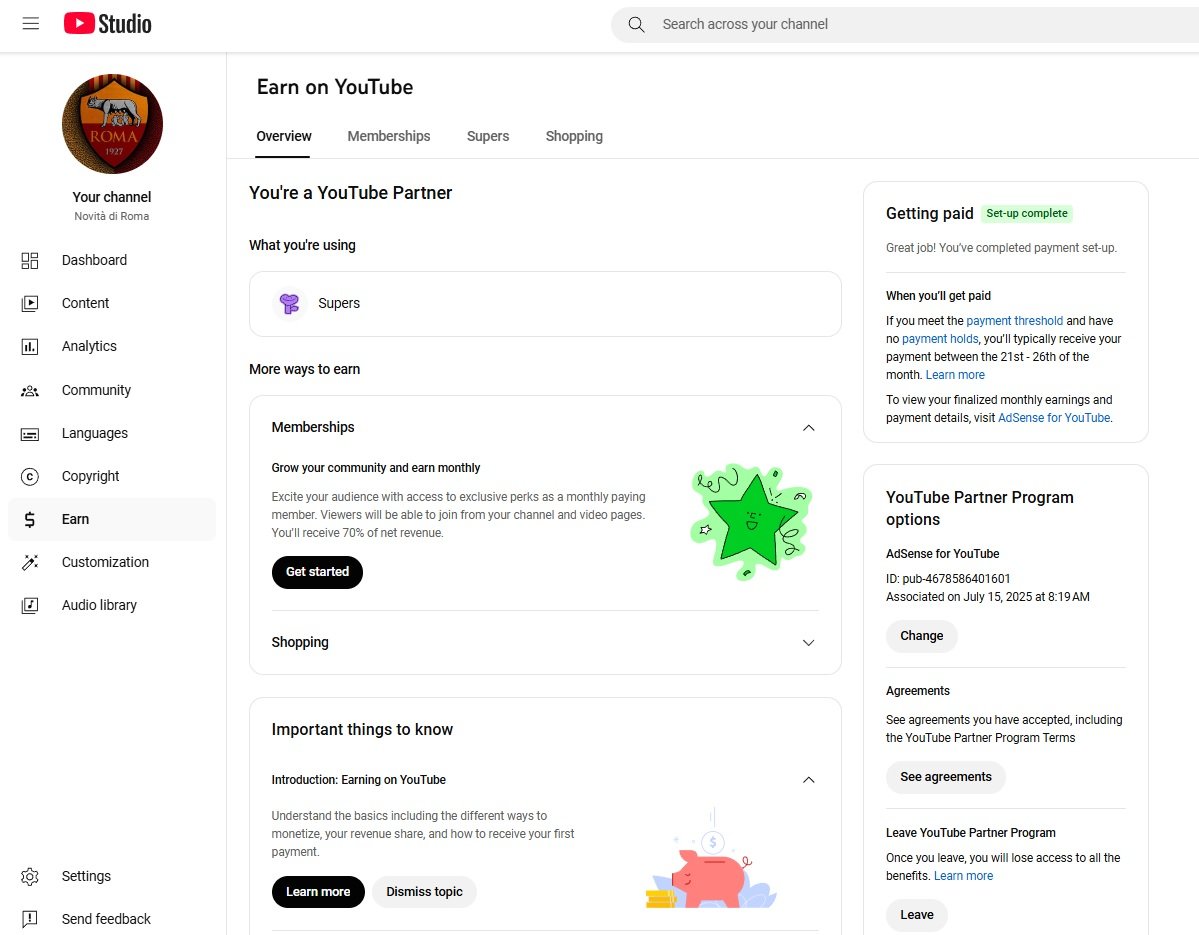The height and width of the screenshot is (935, 1199).
Task: Click the Earn dollar sign icon
Action: coord(30,520)
